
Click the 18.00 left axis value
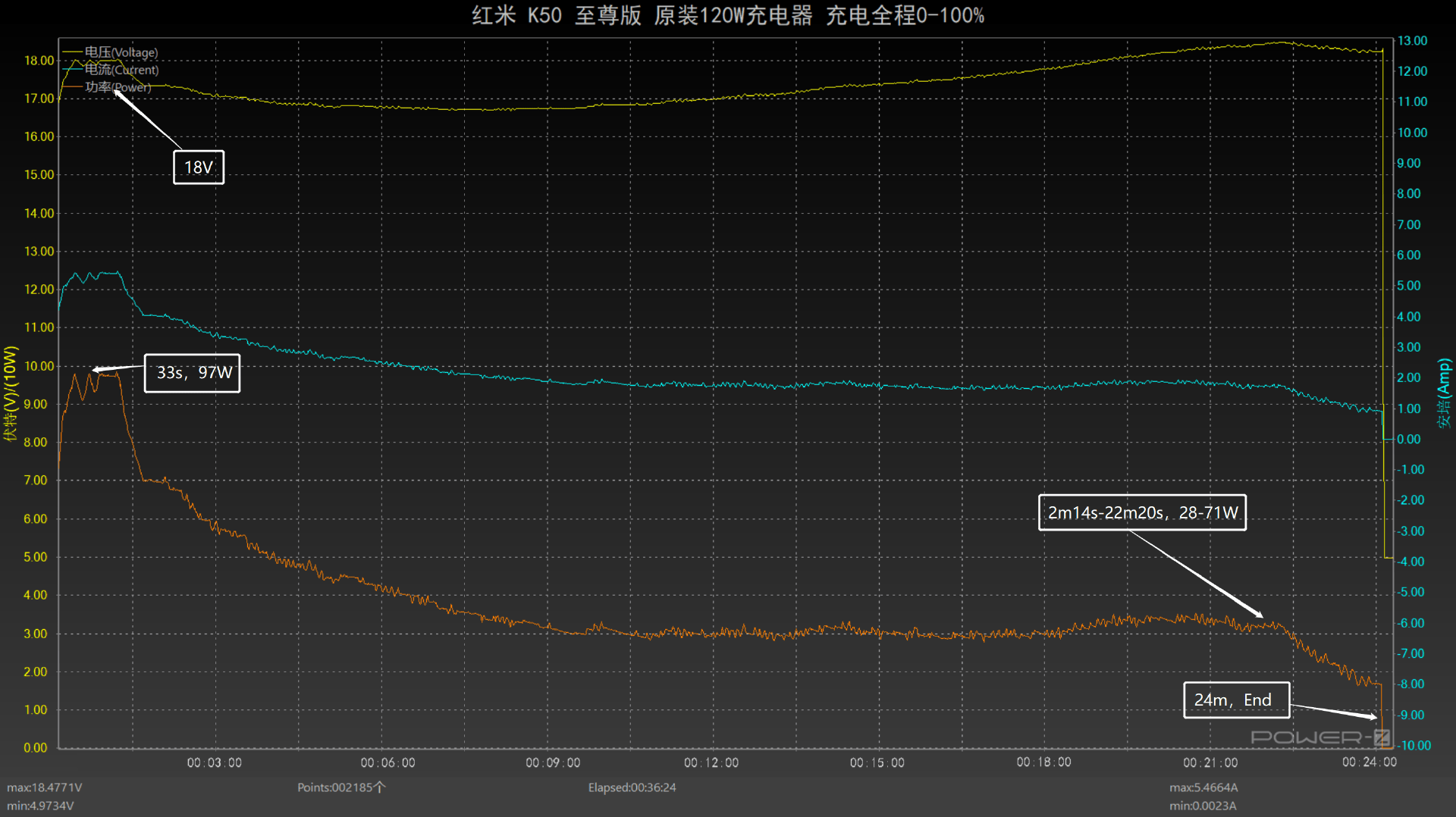click(x=39, y=61)
